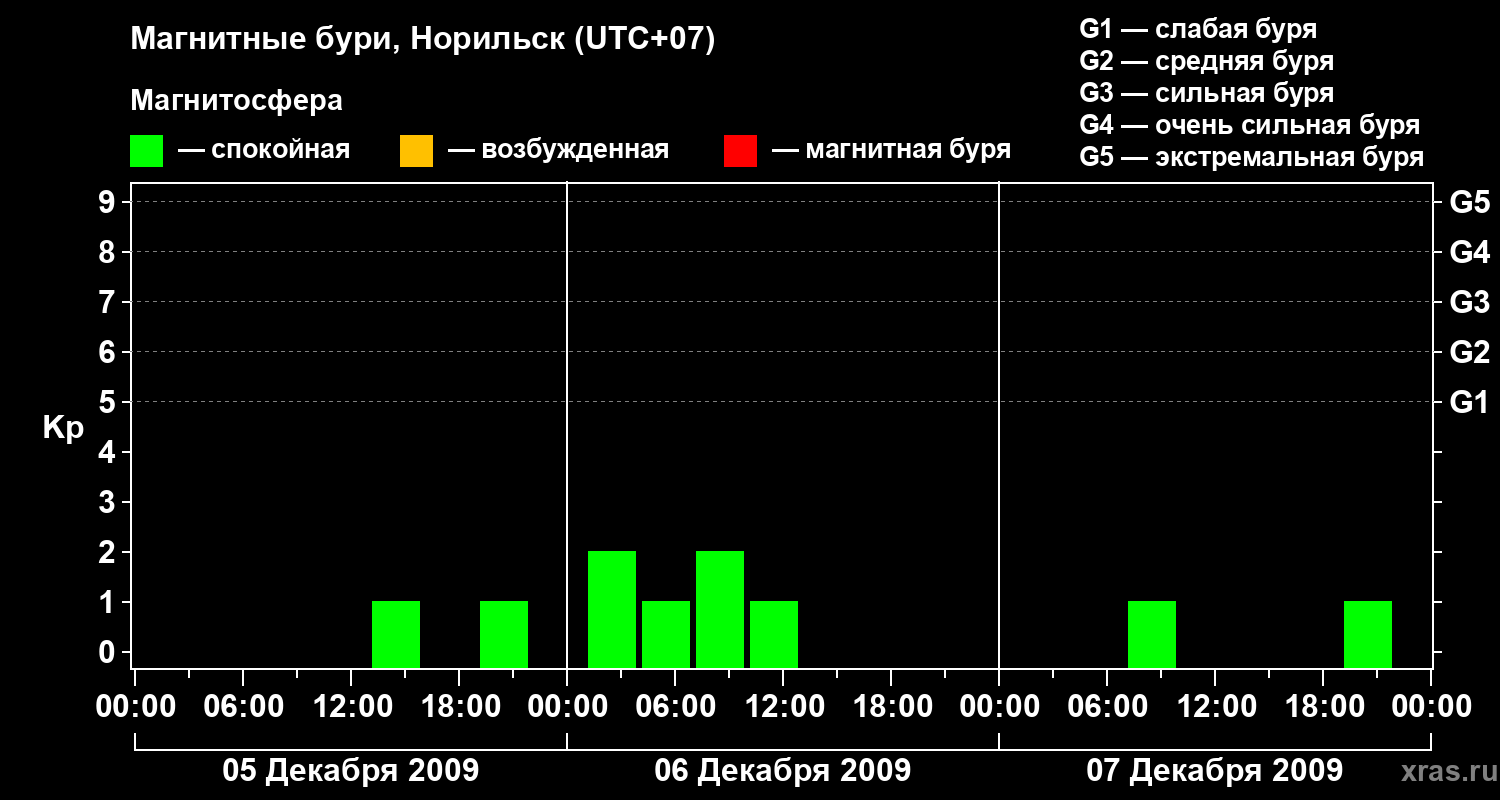
Task: Click 'G4 — очень сильная буря' legend line
Action: (1250, 125)
